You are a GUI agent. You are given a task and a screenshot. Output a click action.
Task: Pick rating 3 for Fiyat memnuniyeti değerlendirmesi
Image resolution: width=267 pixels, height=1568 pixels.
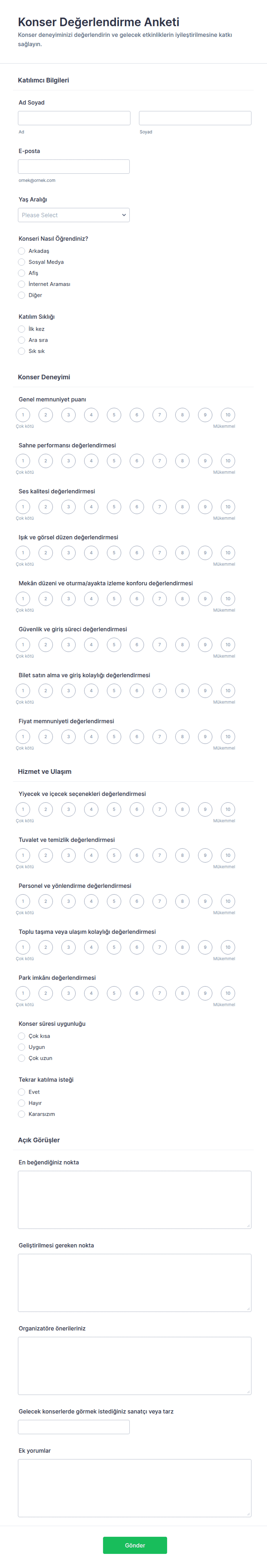[68, 737]
